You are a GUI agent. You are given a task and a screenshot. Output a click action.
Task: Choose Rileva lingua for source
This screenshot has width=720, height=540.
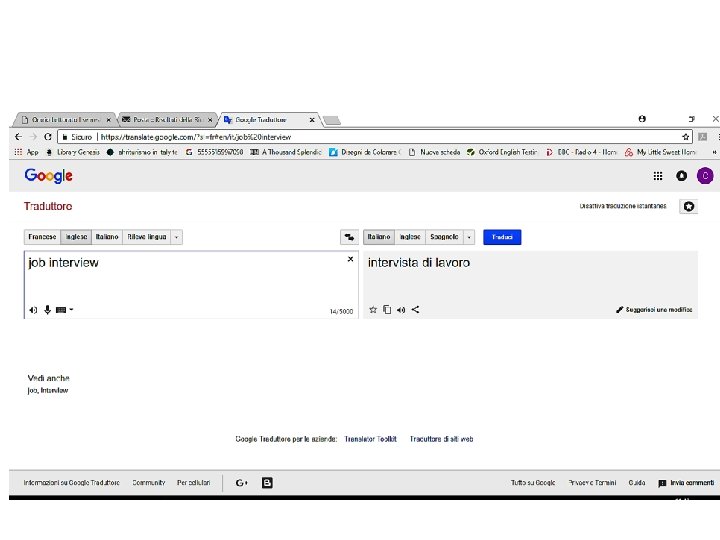point(147,237)
